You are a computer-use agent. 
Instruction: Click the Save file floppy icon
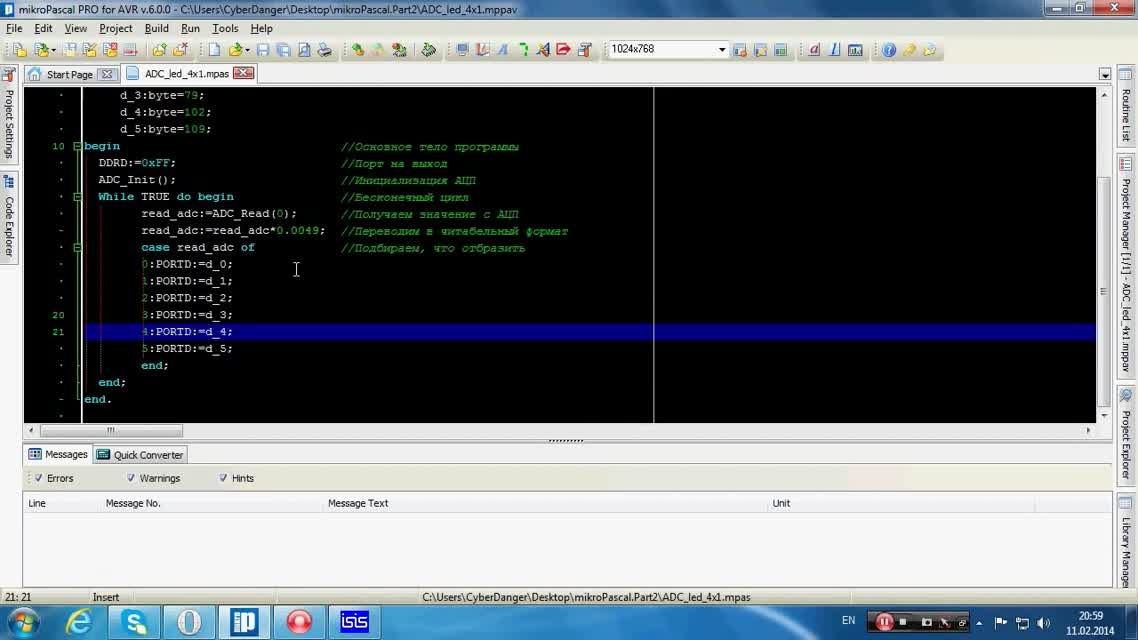(263, 49)
